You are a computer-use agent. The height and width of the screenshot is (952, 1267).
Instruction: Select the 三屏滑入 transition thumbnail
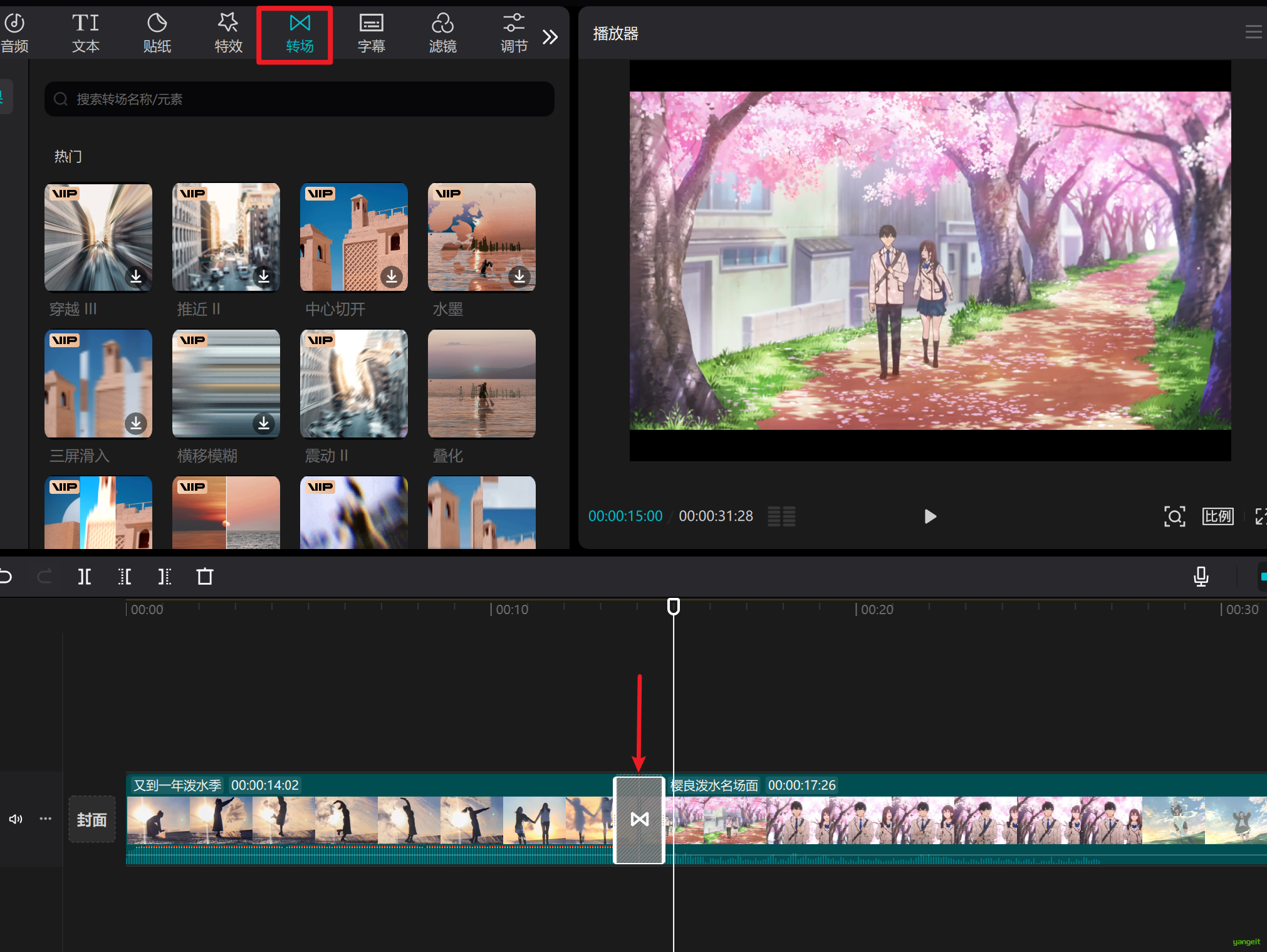coord(98,384)
